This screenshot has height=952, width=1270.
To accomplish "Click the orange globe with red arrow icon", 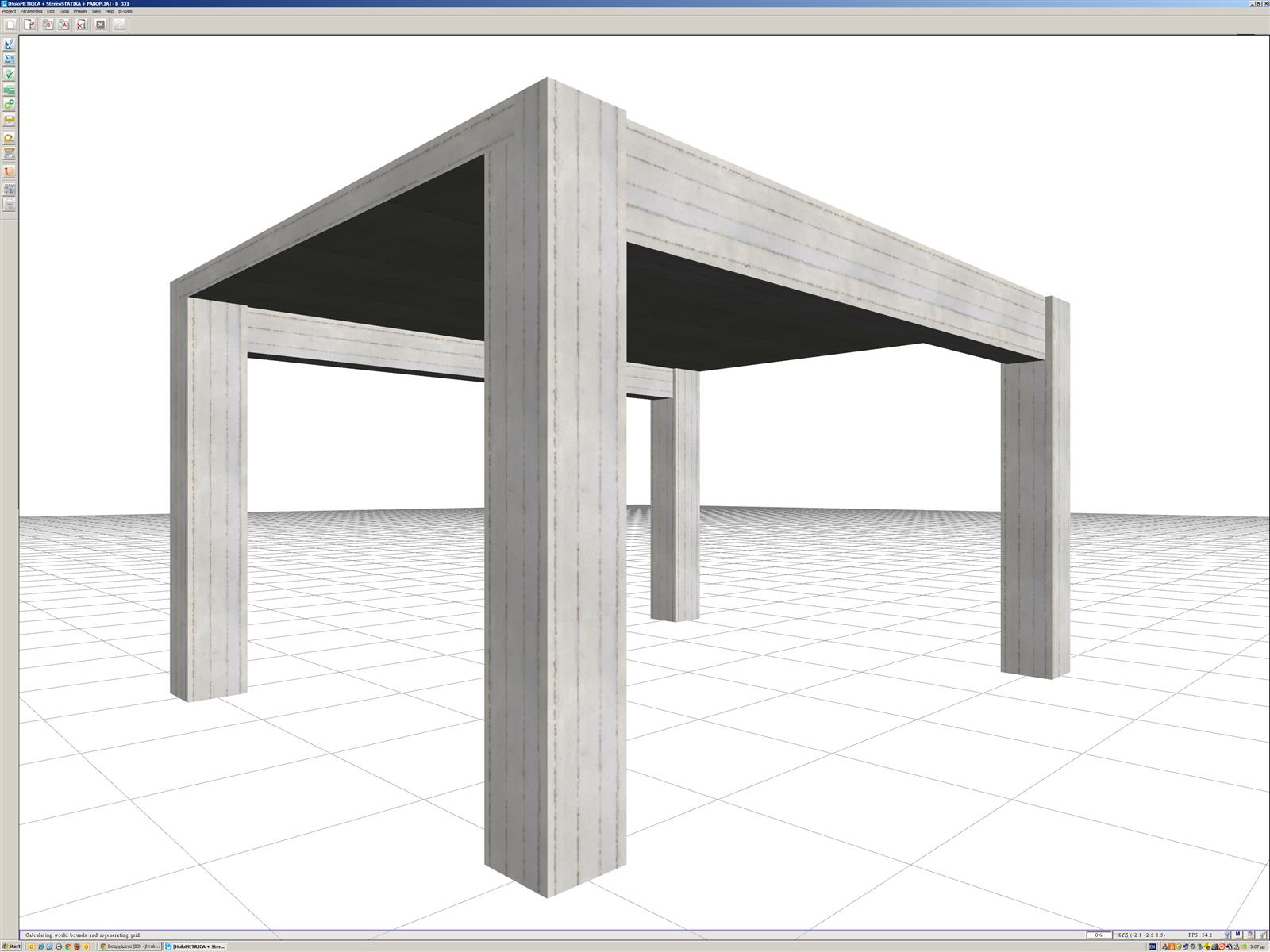I will point(10,171).
